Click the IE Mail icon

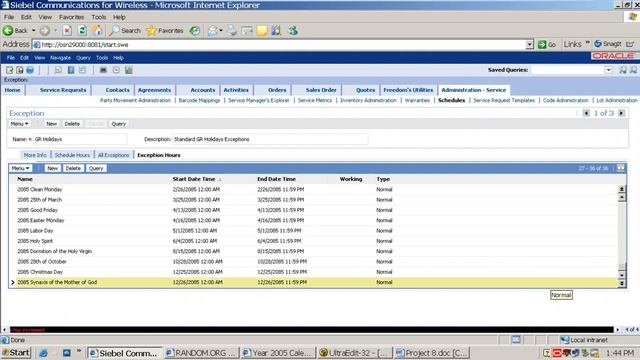[213, 31]
